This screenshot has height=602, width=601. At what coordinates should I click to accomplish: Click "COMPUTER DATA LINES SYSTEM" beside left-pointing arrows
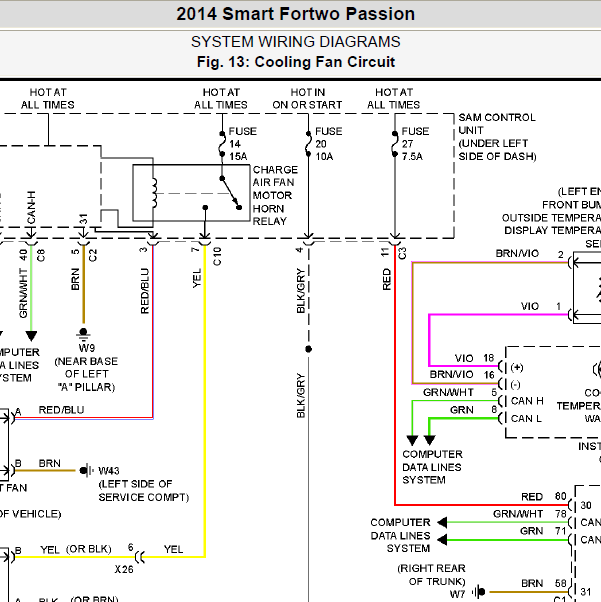tap(401, 536)
